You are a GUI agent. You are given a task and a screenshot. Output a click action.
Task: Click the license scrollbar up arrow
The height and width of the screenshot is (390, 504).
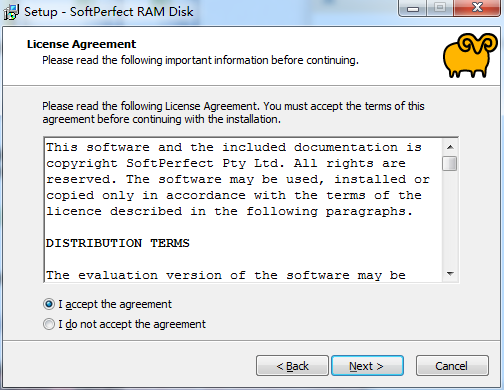(450, 147)
